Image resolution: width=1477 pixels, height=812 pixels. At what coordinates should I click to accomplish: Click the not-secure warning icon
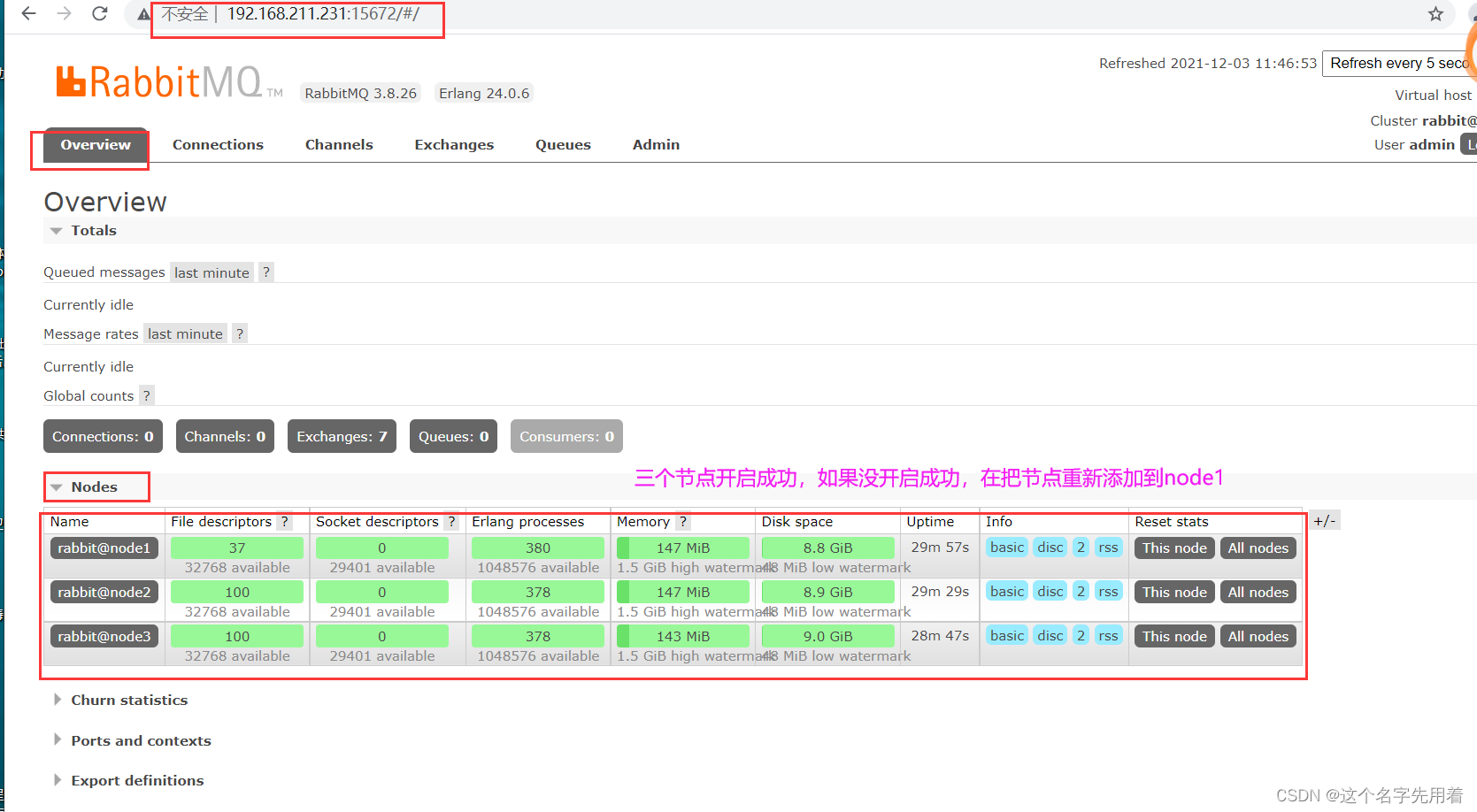point(143,14)
